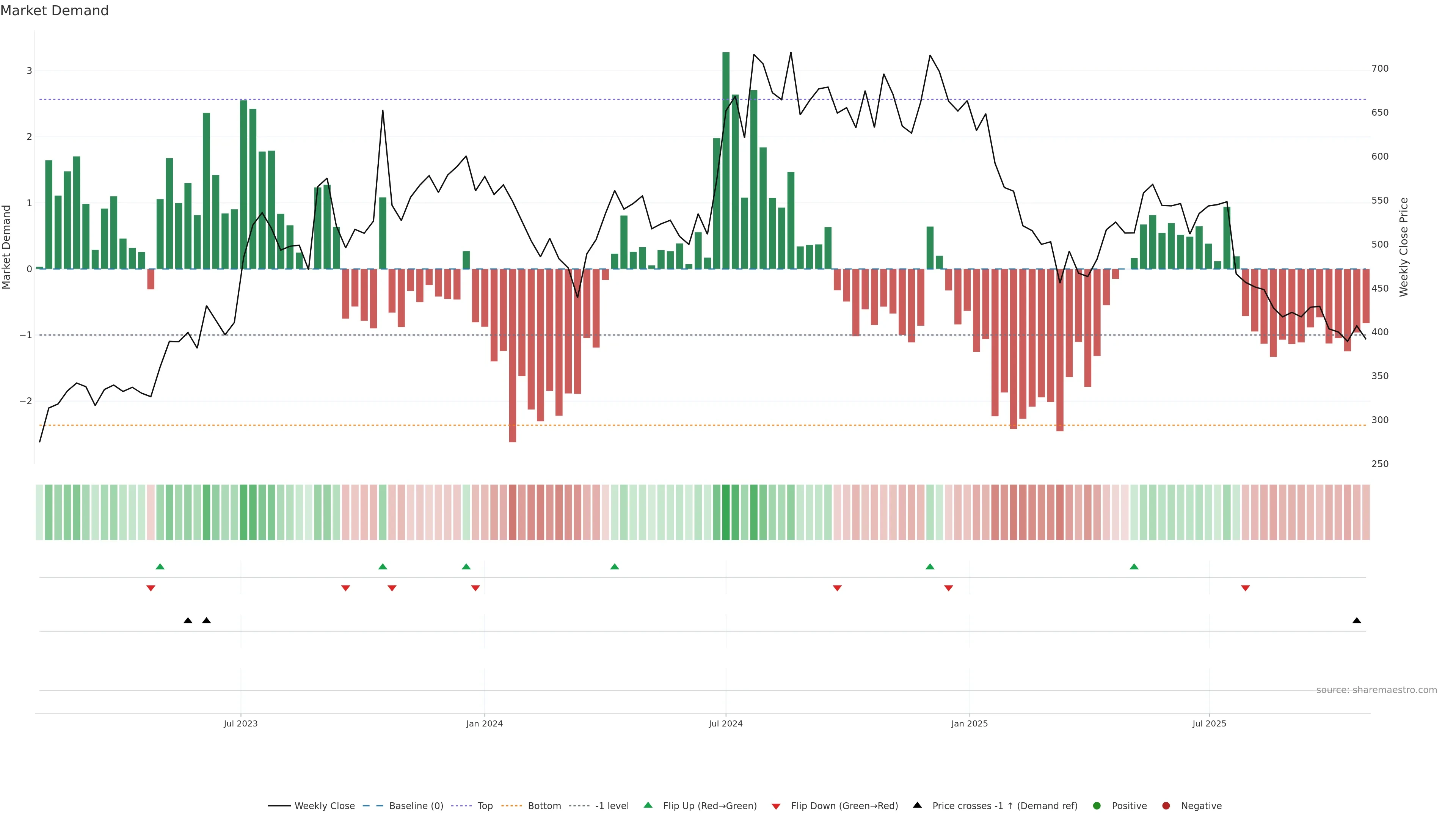1456x819 pixels.
Task: Click the Jan 2025 x-axis label
Action: click(x=970, y=723)
